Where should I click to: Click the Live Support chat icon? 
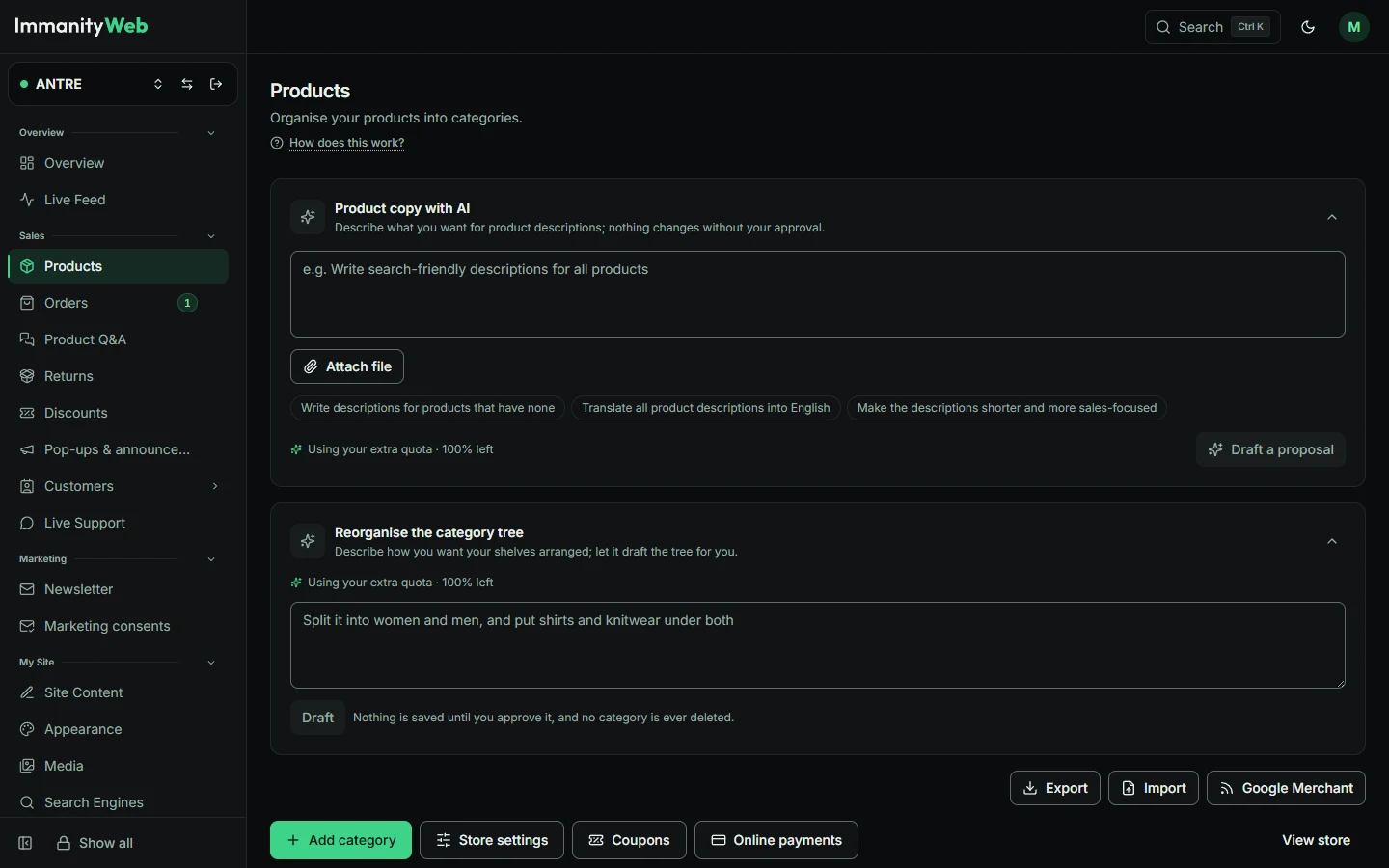pos(27,523)
